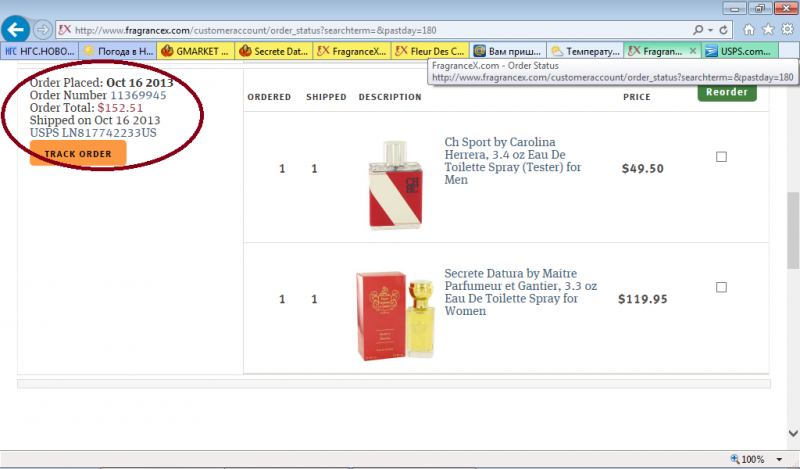
Task: Tick the Ch Sport reorder checkbox
Action: 721,157
